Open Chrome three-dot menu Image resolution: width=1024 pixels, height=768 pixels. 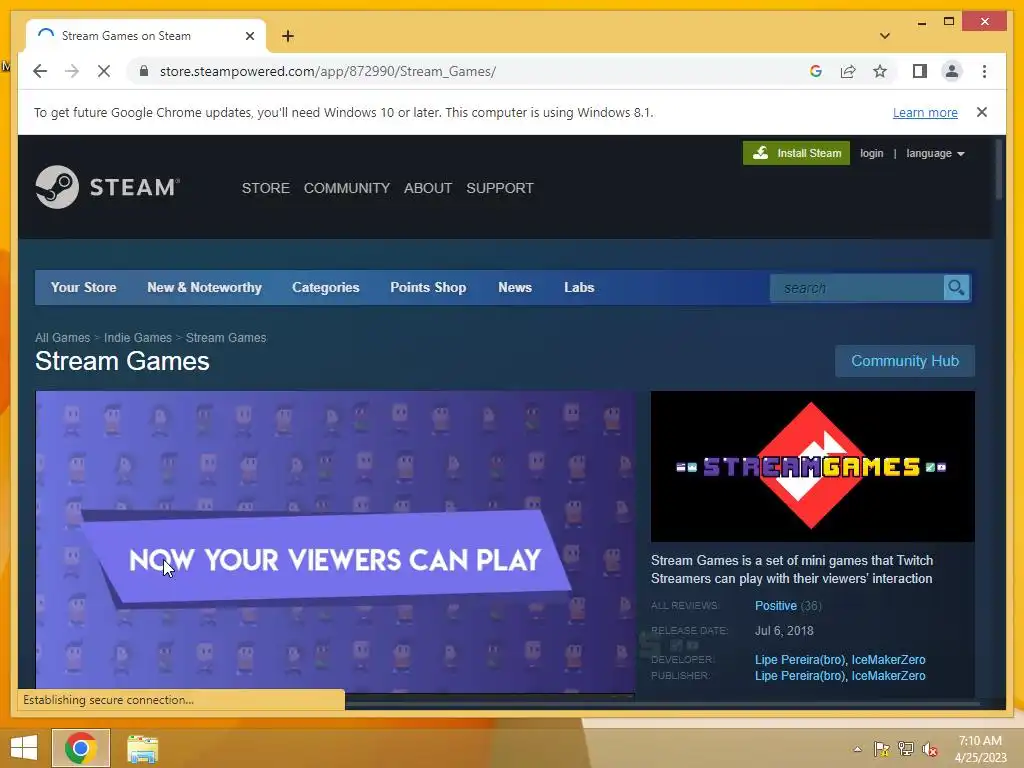pyautogui.click(x=984, y=71)
